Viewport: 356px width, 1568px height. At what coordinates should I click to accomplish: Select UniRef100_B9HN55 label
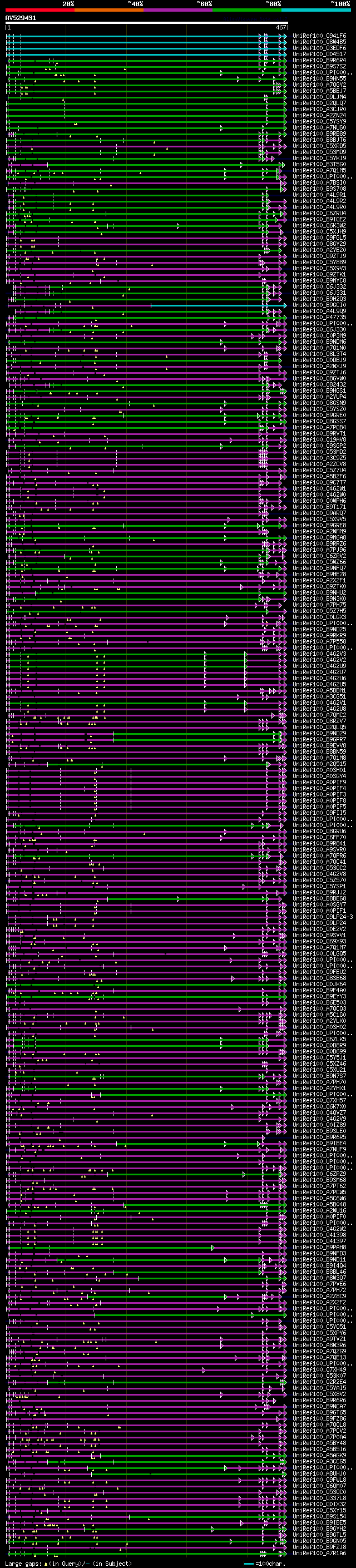pyautogui.click(x=319, y=78)
